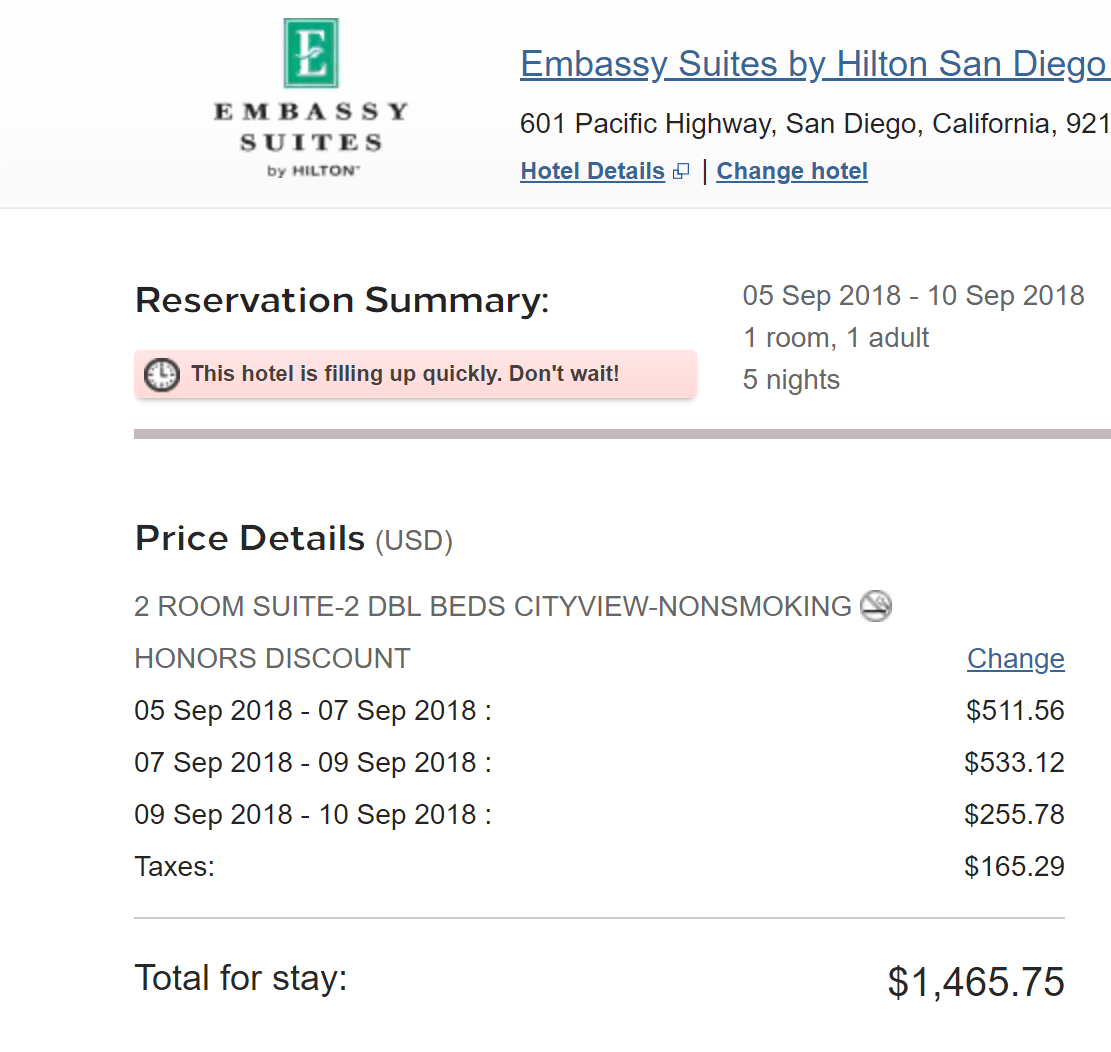Click the Price Details heading
Screen dimensions: 1111x1052
point(249,537)
